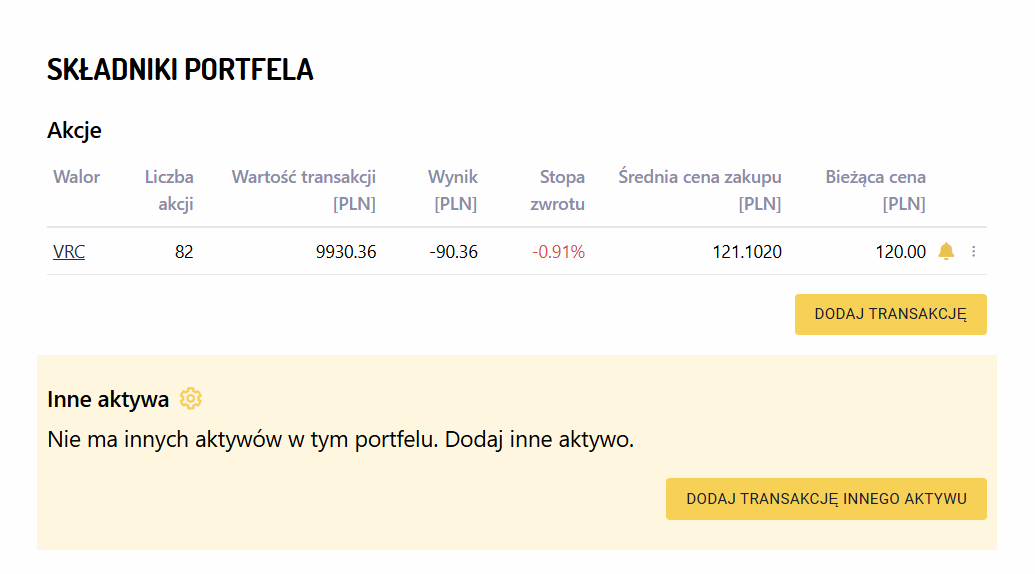Open the VRC stock link
The width and height of the screenshot is (1035, 574).
(x=69, y=252)
